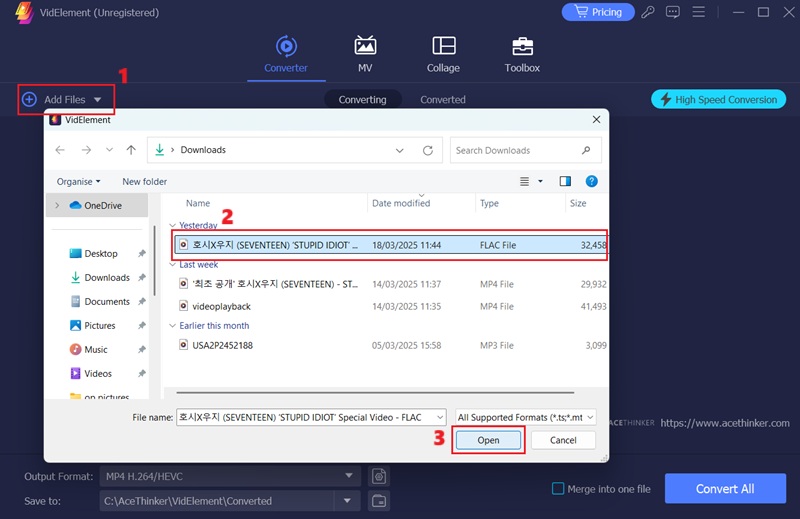Refresh the Downloads folder view
The width and height of the screenshot is (800, 519).
(x=428, y=151)
